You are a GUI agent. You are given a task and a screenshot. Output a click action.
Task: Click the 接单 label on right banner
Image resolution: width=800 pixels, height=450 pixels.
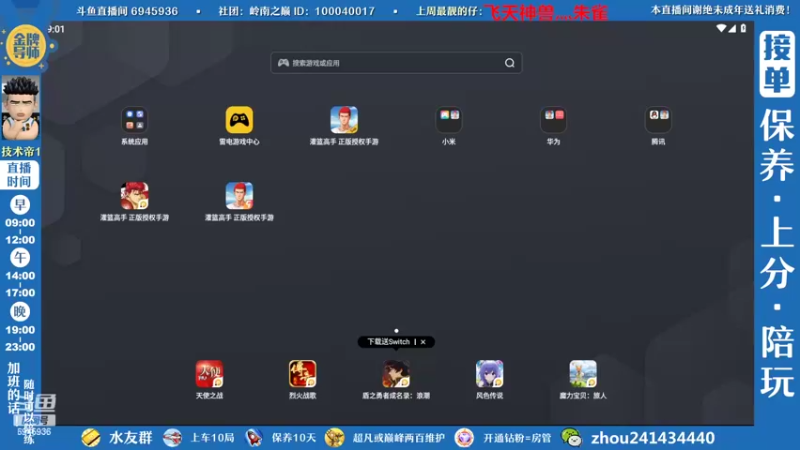coord(777,64)
